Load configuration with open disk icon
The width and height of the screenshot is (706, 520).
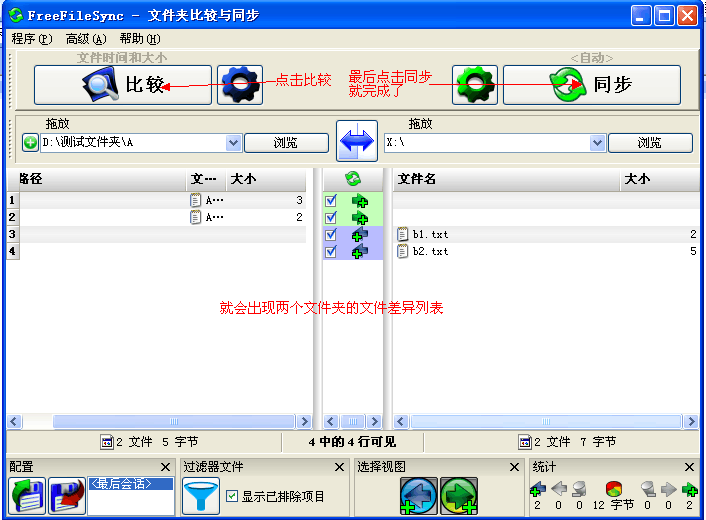coord(27,496)
